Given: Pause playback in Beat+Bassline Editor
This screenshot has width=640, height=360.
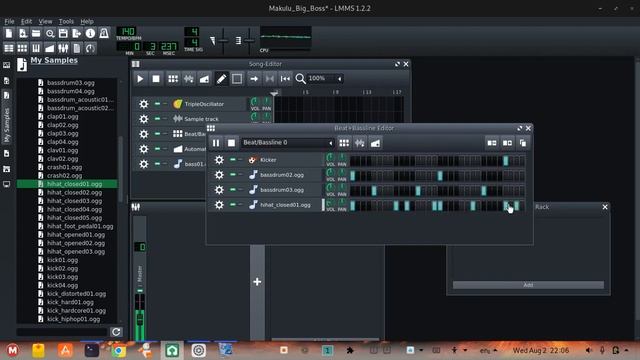Looking at the screenshot, I should (216, 143).
